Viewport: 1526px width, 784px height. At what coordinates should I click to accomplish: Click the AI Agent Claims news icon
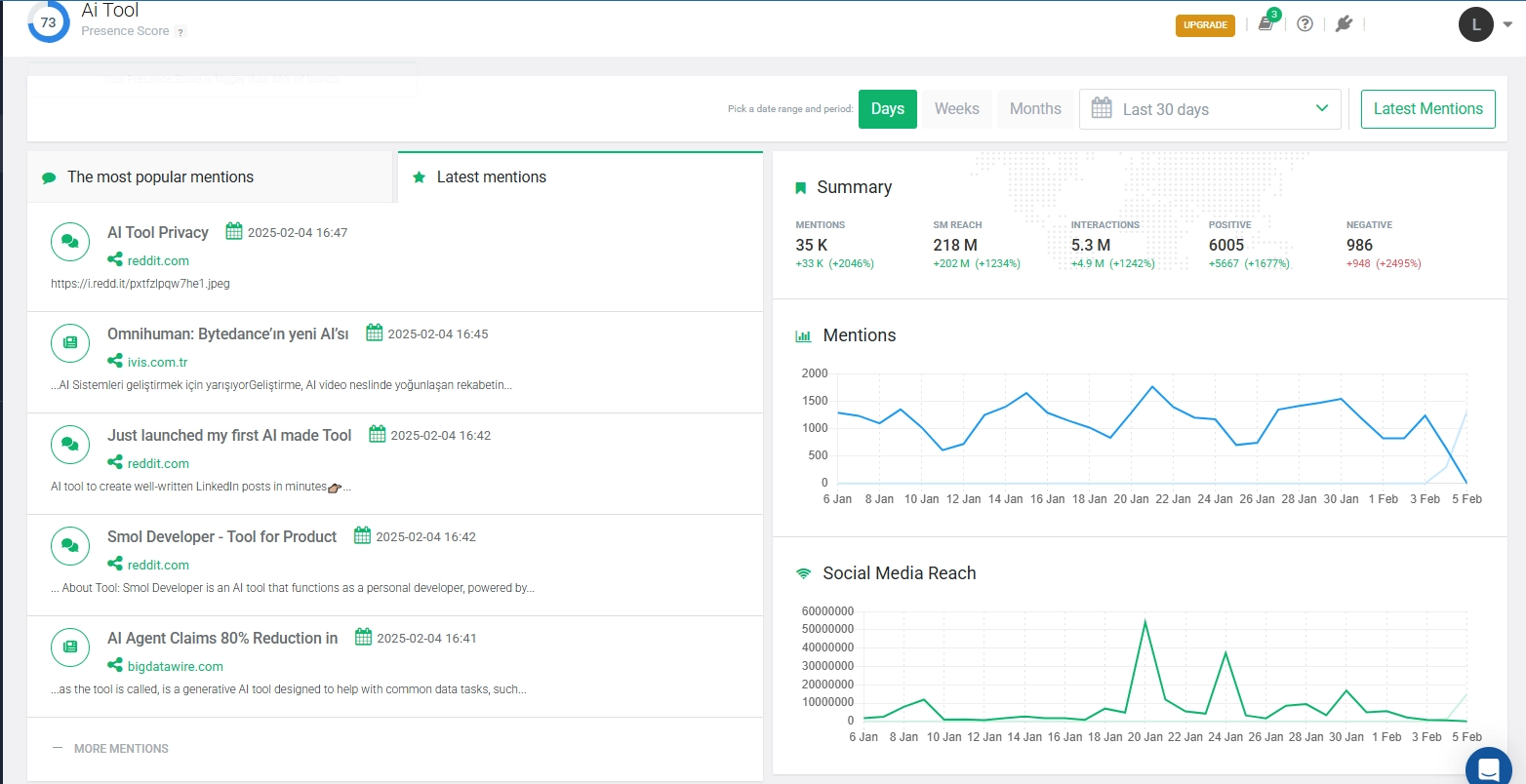pyautogui.click(x=70, y=647)
